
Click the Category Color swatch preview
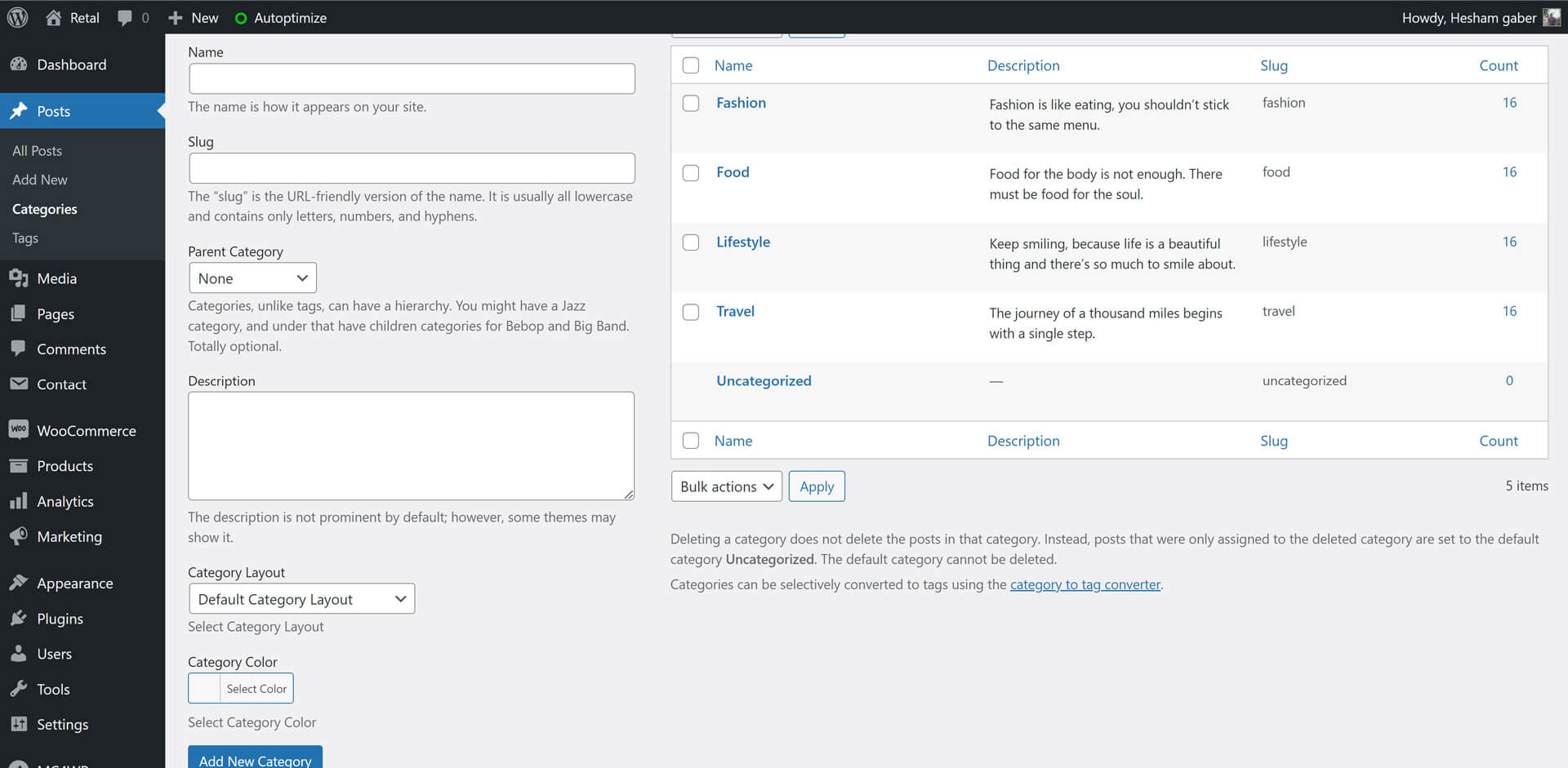(x=204, y=688)
